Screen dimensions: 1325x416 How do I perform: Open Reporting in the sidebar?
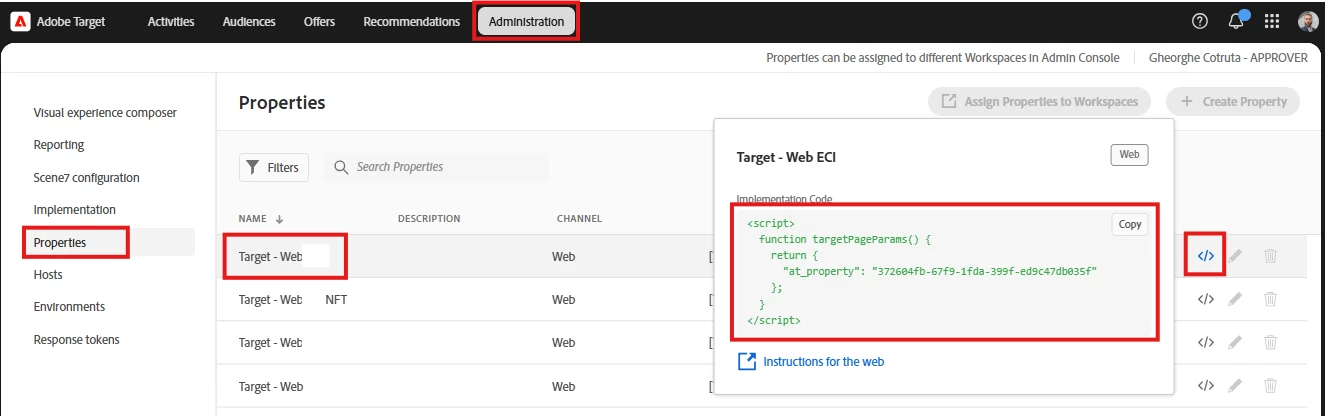[59, 145]
